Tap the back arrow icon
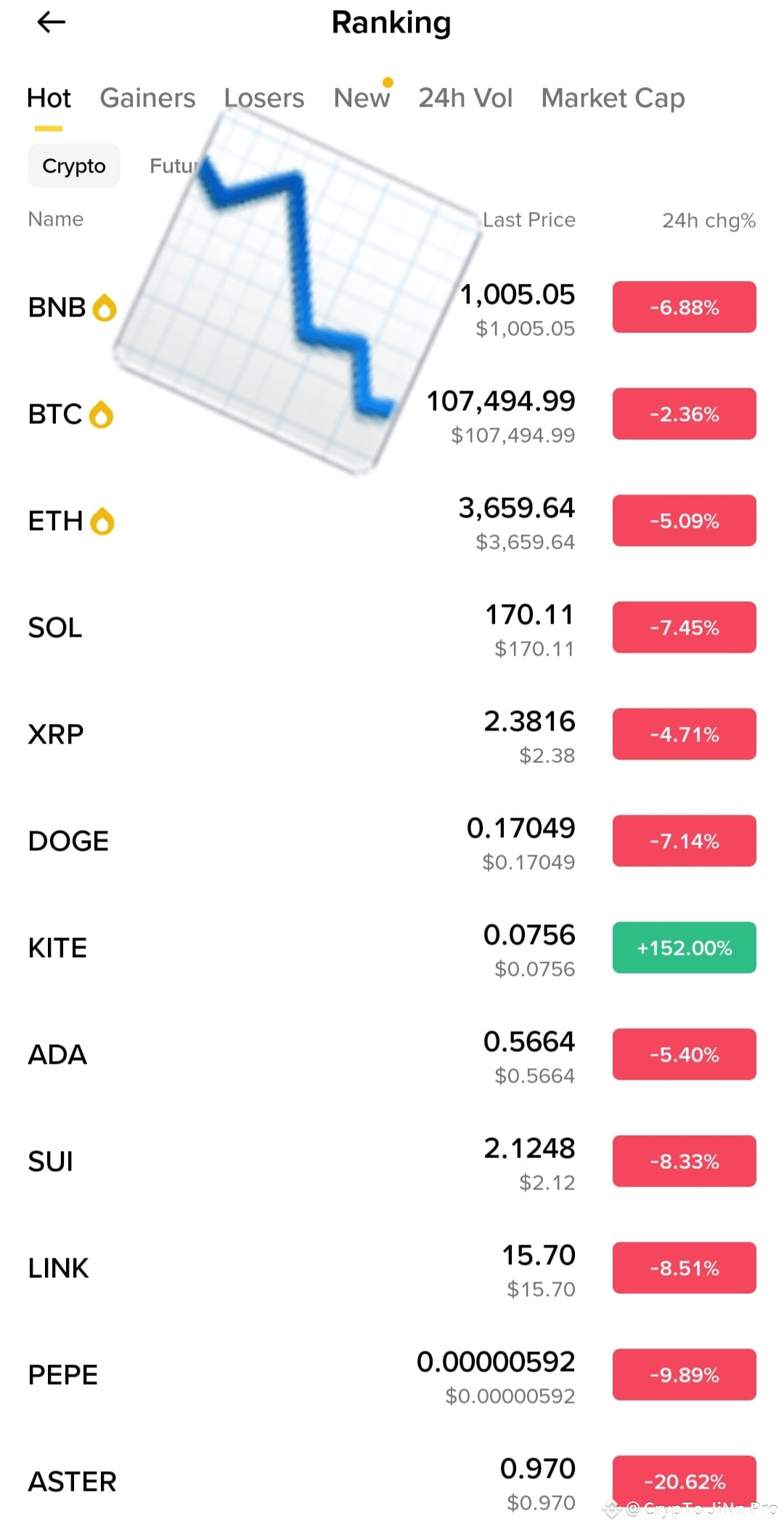Image resolution: width=784 pixels, height=1527 pixels. tap(51, 23)
